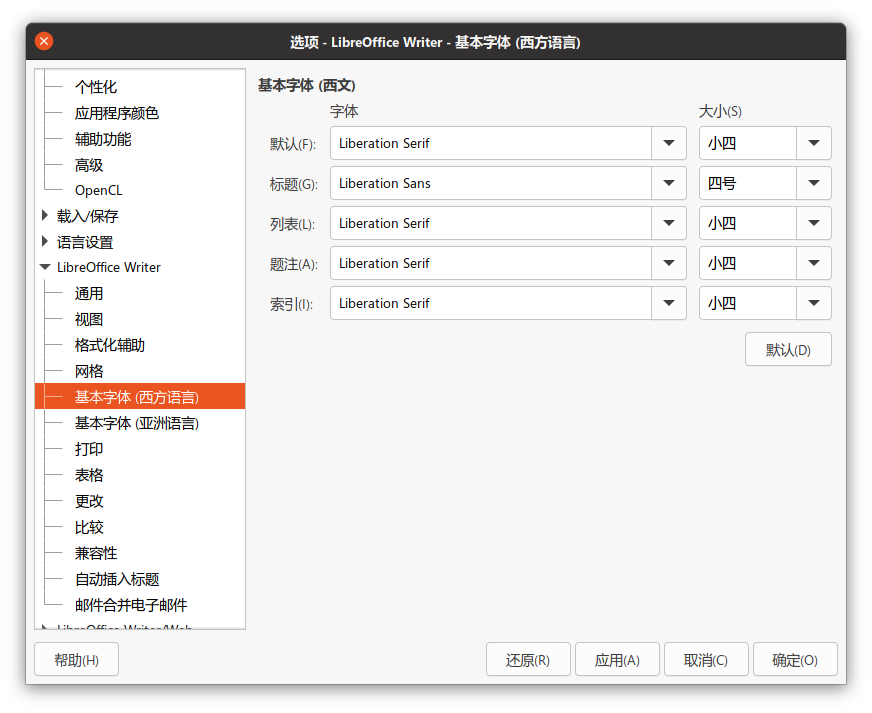The height and width of the screenshot is (713, 872).
Task: Select the 载入/保存 category label
Action: (87, 216)
